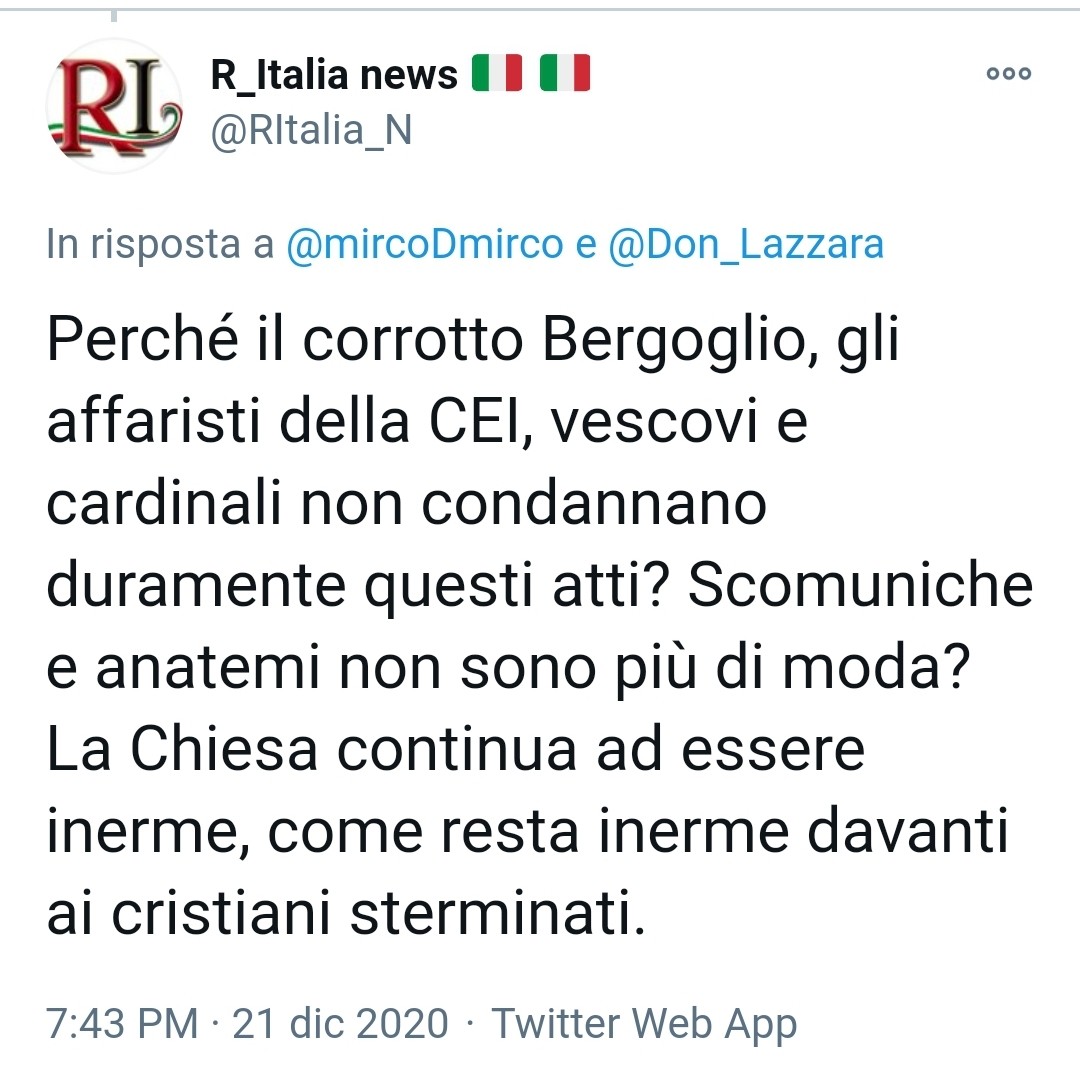This screenshot has width=1080, height=1092.
Task: Click the 7:43 PM timestamp
Action: [x=123, y=1023]
